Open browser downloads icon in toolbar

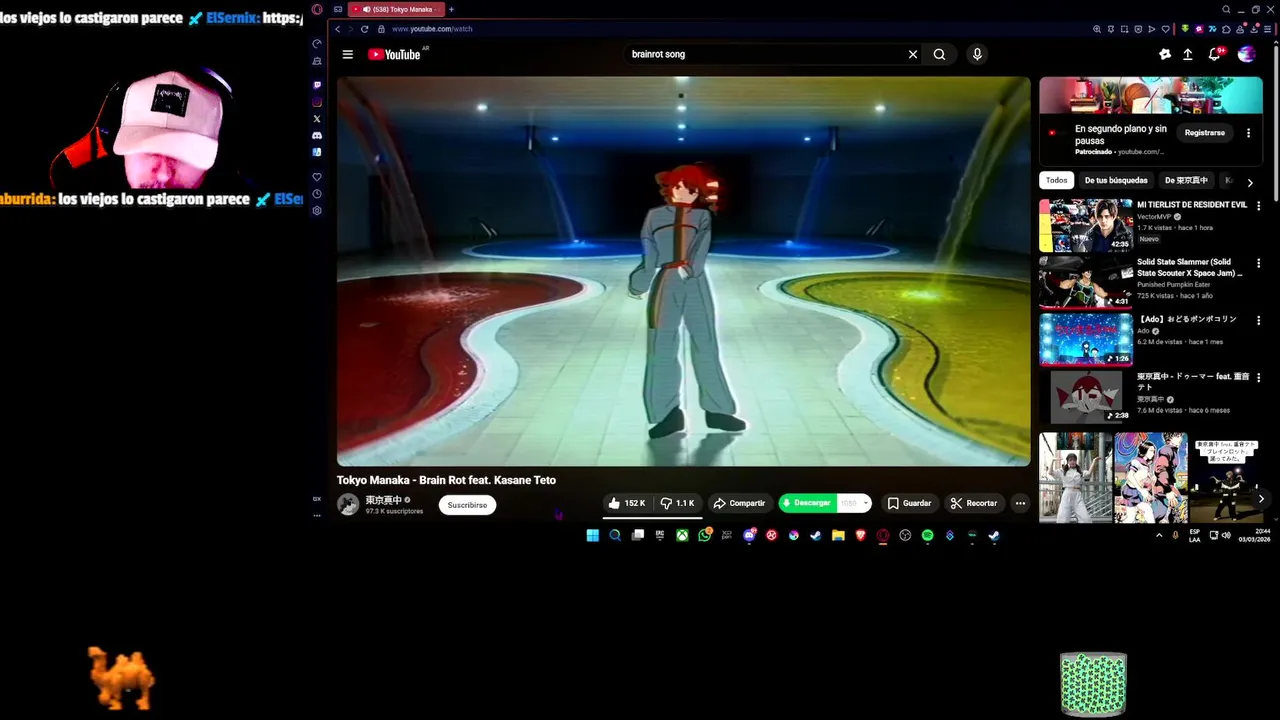pos(1254,29)
